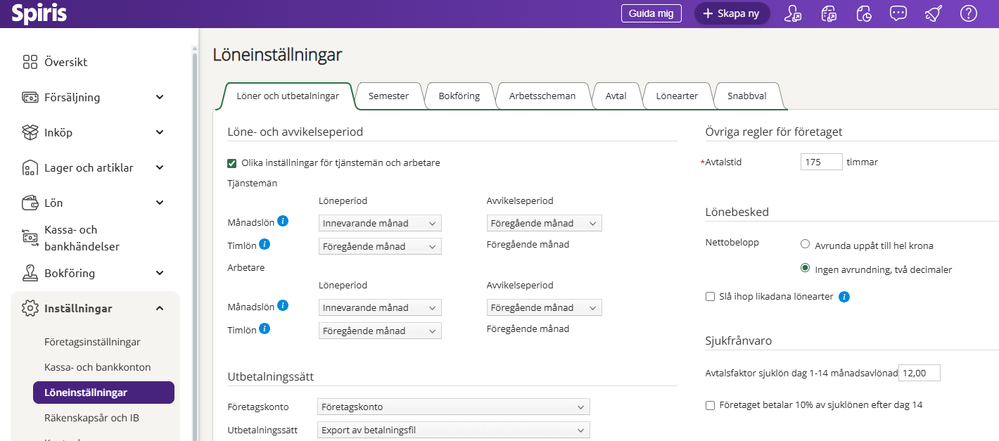Open Arbetare Timlön Löneperiod dropdown
Image resolution: width=999 pixels, height=441 pixels.
(x=380, y=331)
